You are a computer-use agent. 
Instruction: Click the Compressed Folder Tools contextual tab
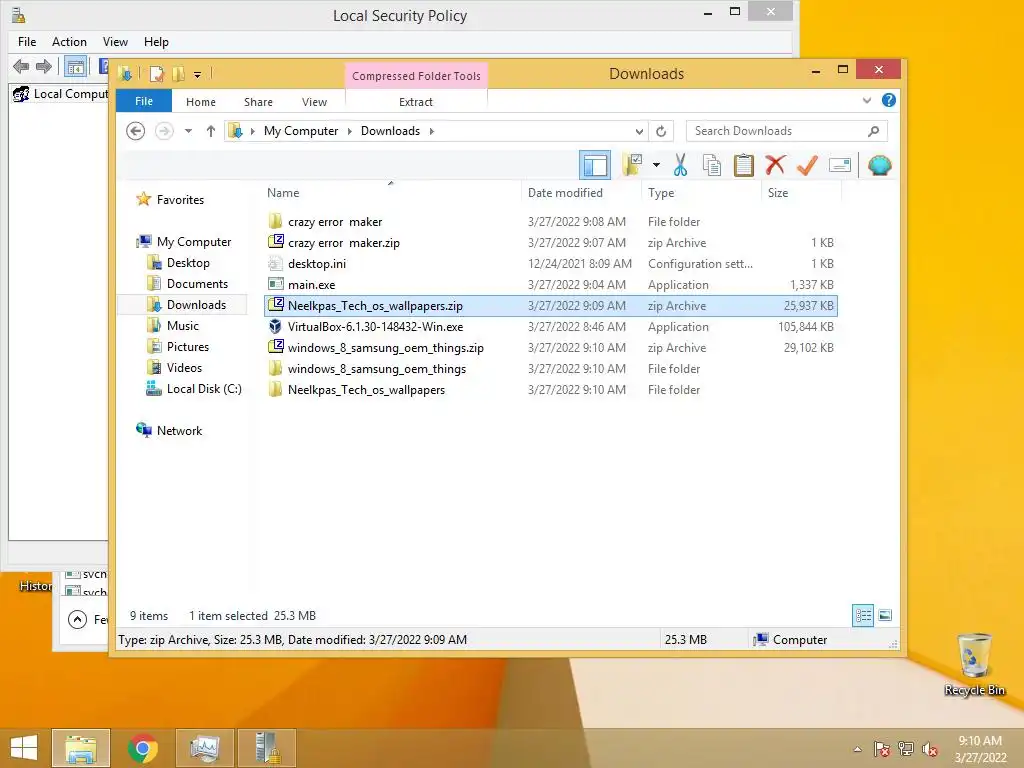pos(416,76)
